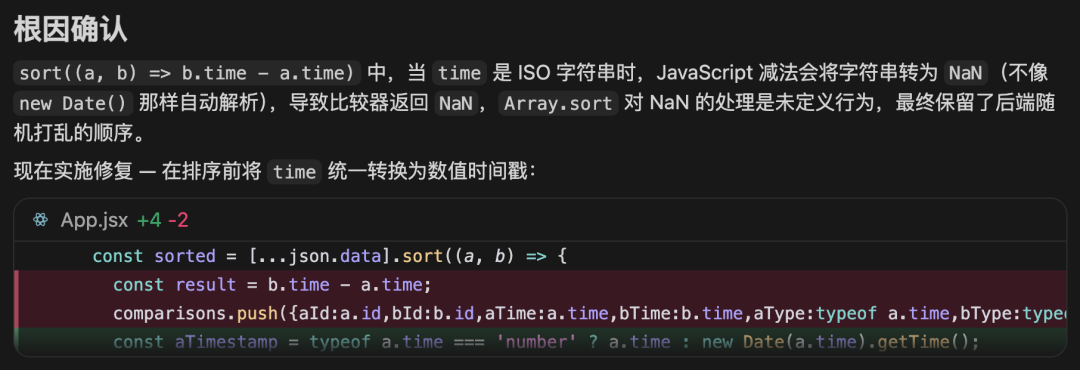This screenshot has height=370, width=1080.
Task: Click inline code sort((a, b) => b.time - a.time)
Action: tap(187, 72)
